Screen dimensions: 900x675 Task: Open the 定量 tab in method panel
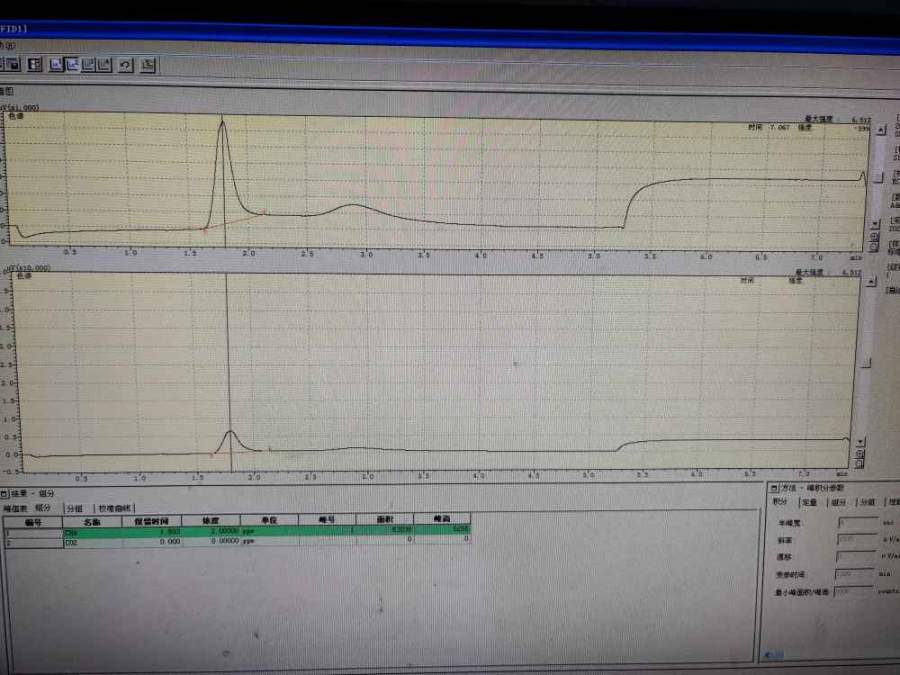pyautogui.click(x=809, y=502)
